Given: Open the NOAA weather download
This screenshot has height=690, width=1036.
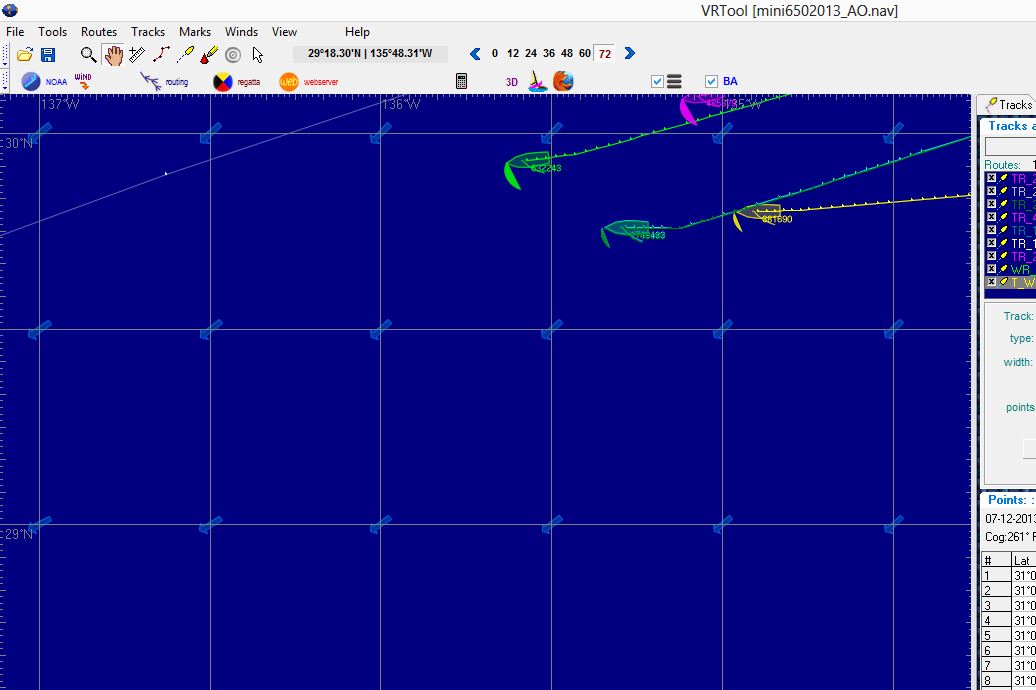Looking at the screenshot, I should coord(44,81).
